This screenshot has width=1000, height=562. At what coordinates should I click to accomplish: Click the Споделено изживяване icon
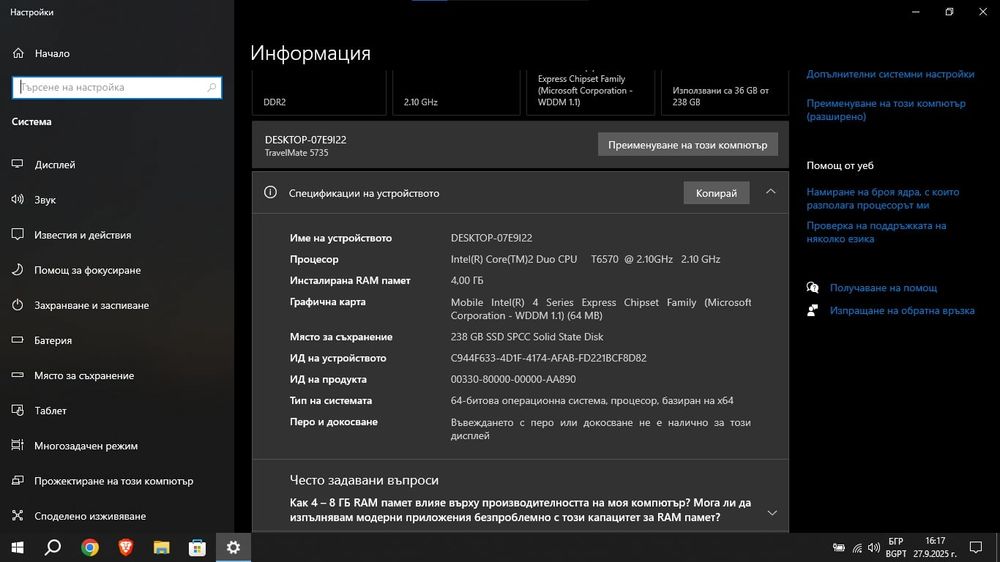(x=18, y=515)
